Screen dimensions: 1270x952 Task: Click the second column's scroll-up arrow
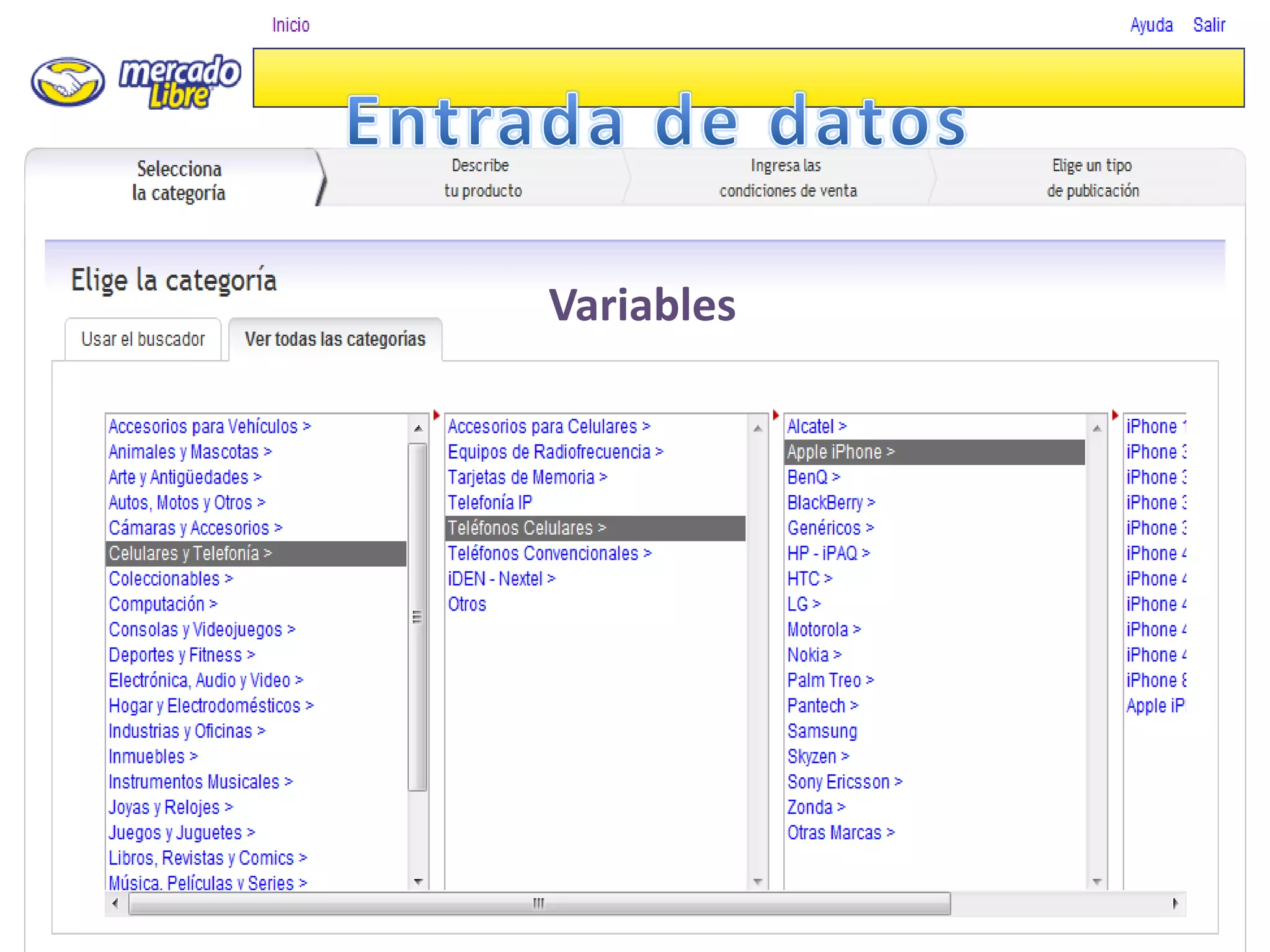tap(758, 428)
